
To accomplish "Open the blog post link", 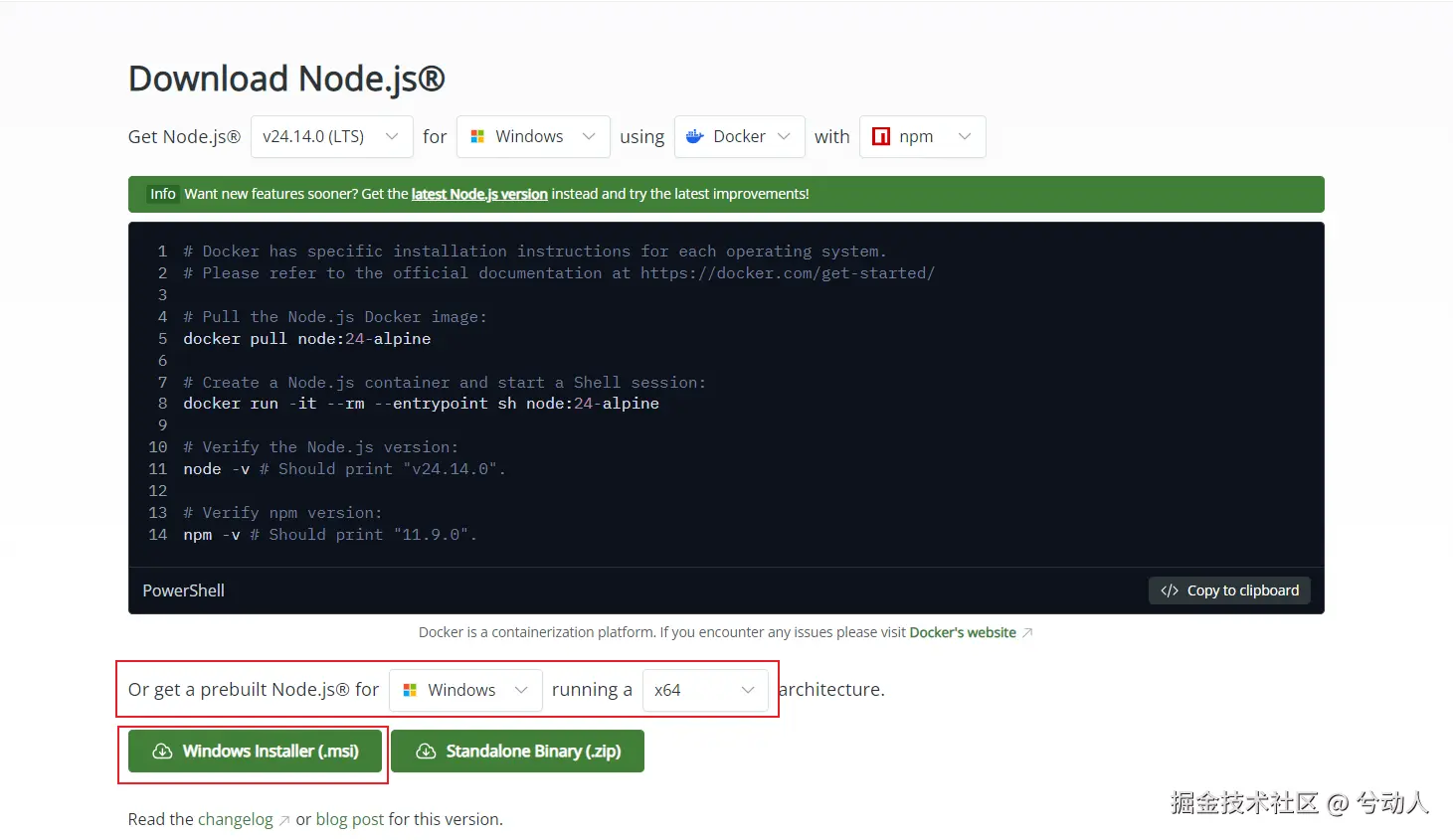I will point(349,819).
